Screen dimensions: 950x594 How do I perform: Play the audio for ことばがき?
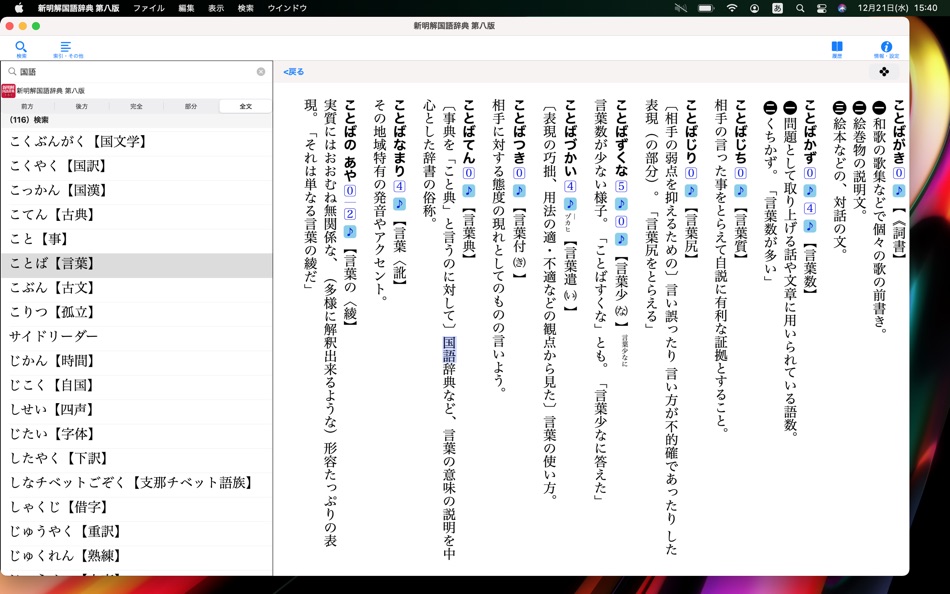(899, 190)
